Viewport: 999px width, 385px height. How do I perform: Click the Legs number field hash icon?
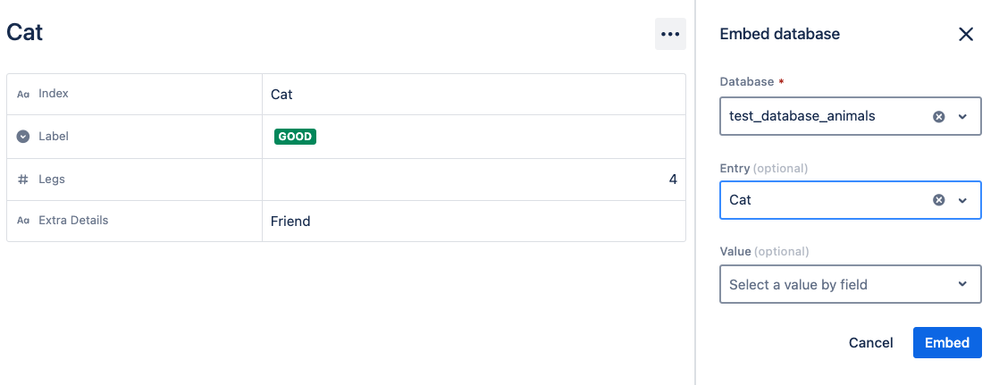23,179
